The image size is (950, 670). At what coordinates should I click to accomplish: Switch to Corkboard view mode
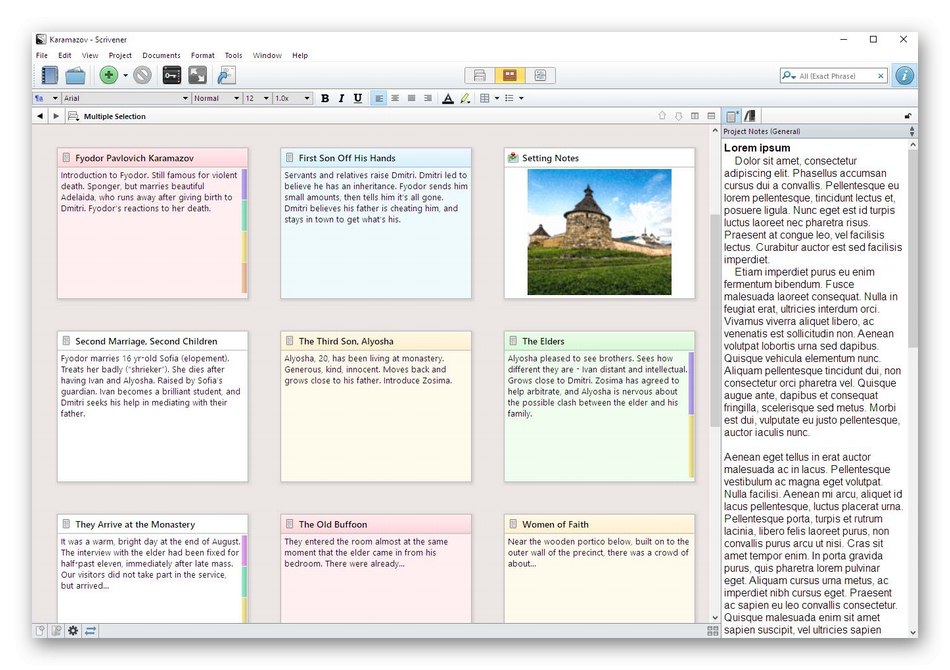tap(510, 75)
